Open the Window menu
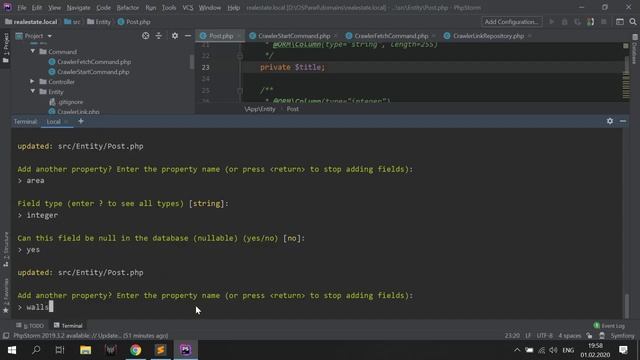The height and width of the screenshot is (360, 640). click(210, 7)
